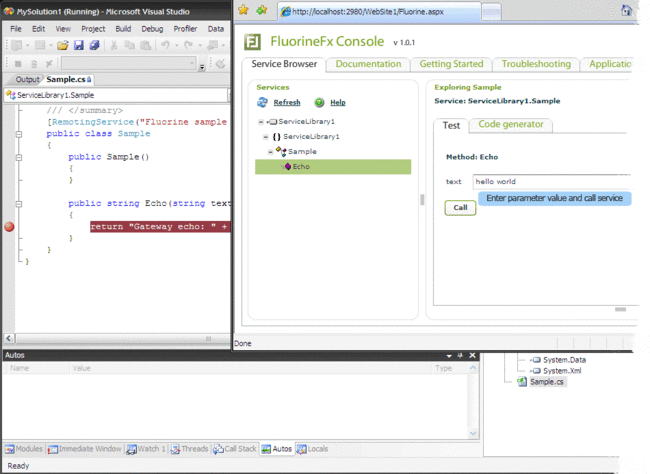Image resolution: width=650 pixels, height=474 pixels.
Task: Open the Autos panel window position dropdown
Action: tap(449, 356)
